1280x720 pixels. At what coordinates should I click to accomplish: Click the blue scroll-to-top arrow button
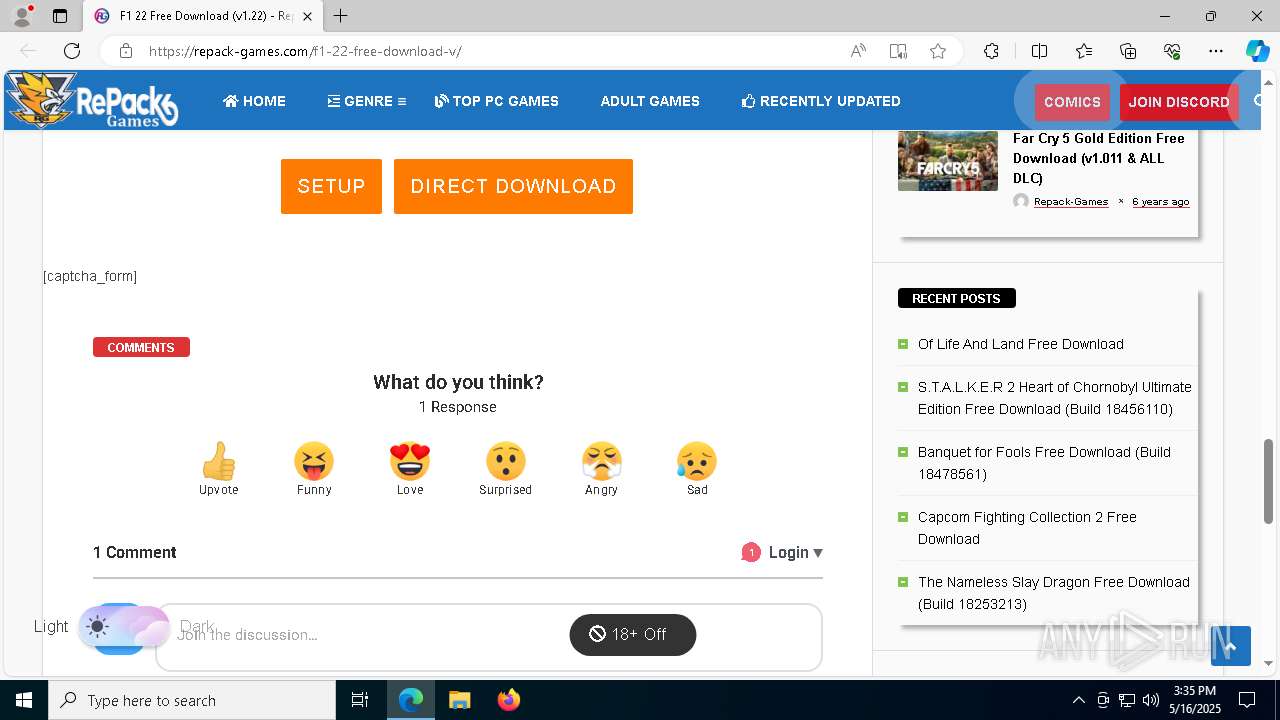coord(1231,646)
